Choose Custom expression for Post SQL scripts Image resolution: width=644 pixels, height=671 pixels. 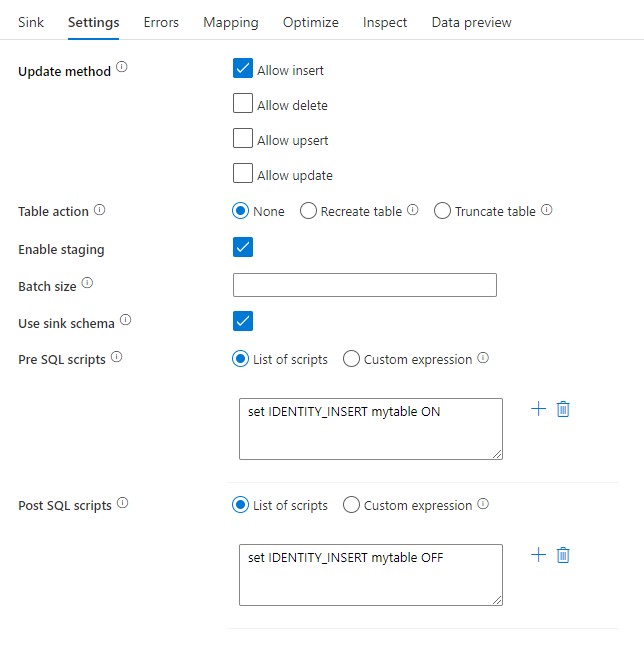tap(351, 505)
